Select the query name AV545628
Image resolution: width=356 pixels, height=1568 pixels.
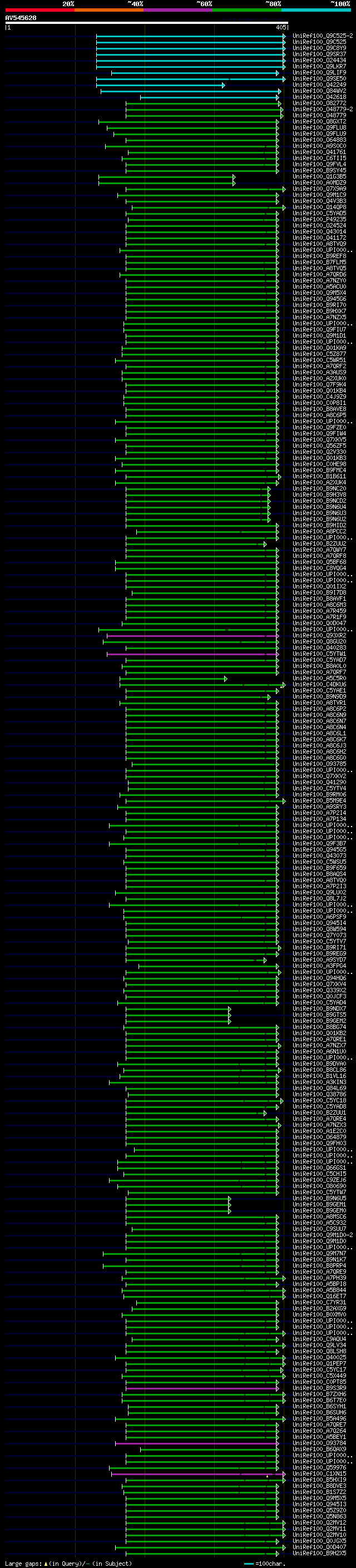coord(21,18)
